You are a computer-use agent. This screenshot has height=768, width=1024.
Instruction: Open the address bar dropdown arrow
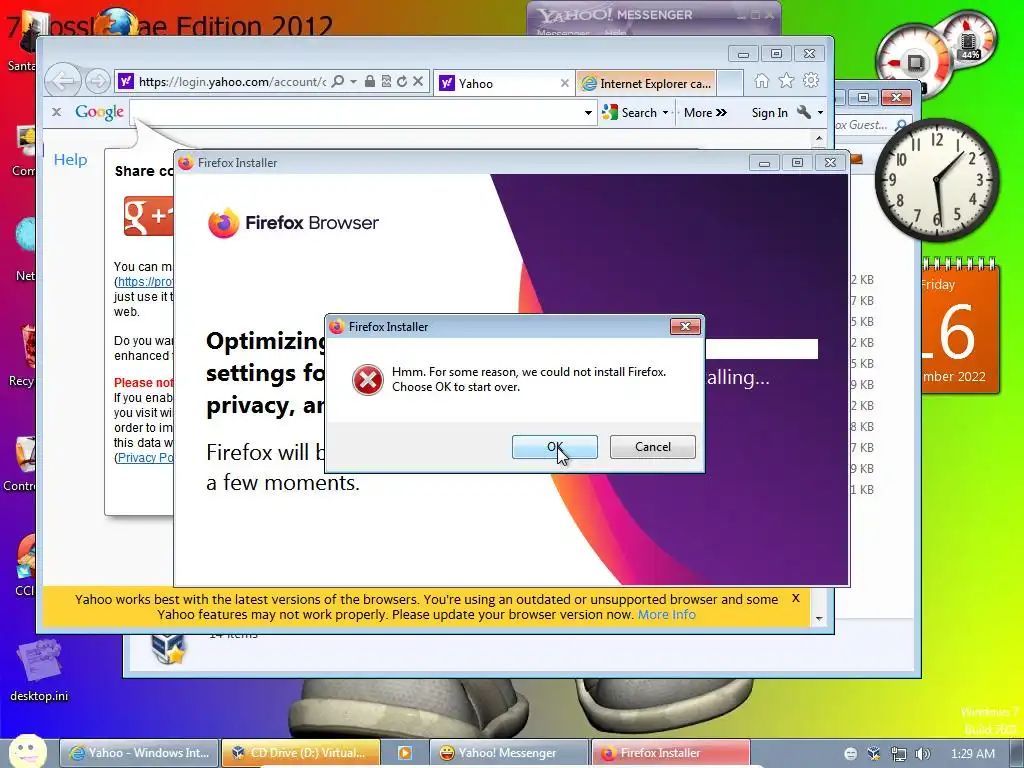pyautogui.click(x=353, y=82)
